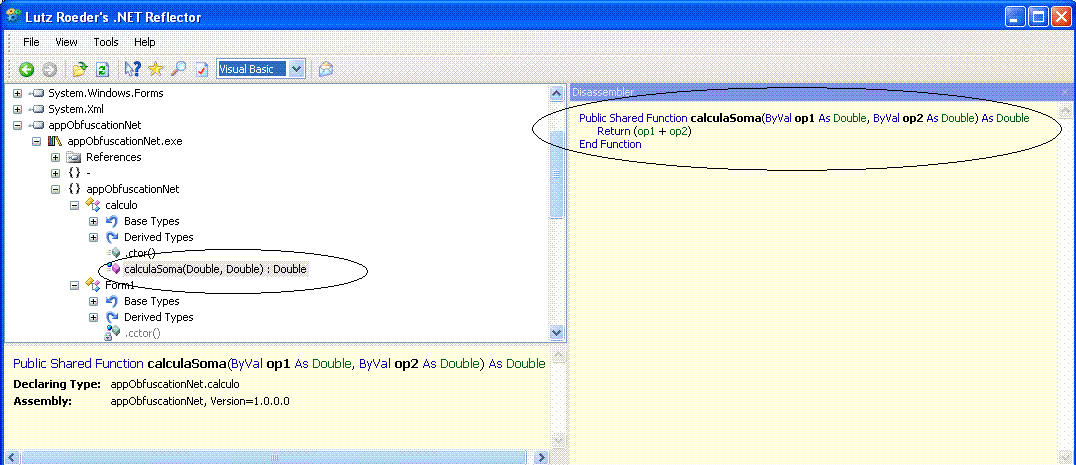Click the open envelope toolbar icon

pos(326,69)
